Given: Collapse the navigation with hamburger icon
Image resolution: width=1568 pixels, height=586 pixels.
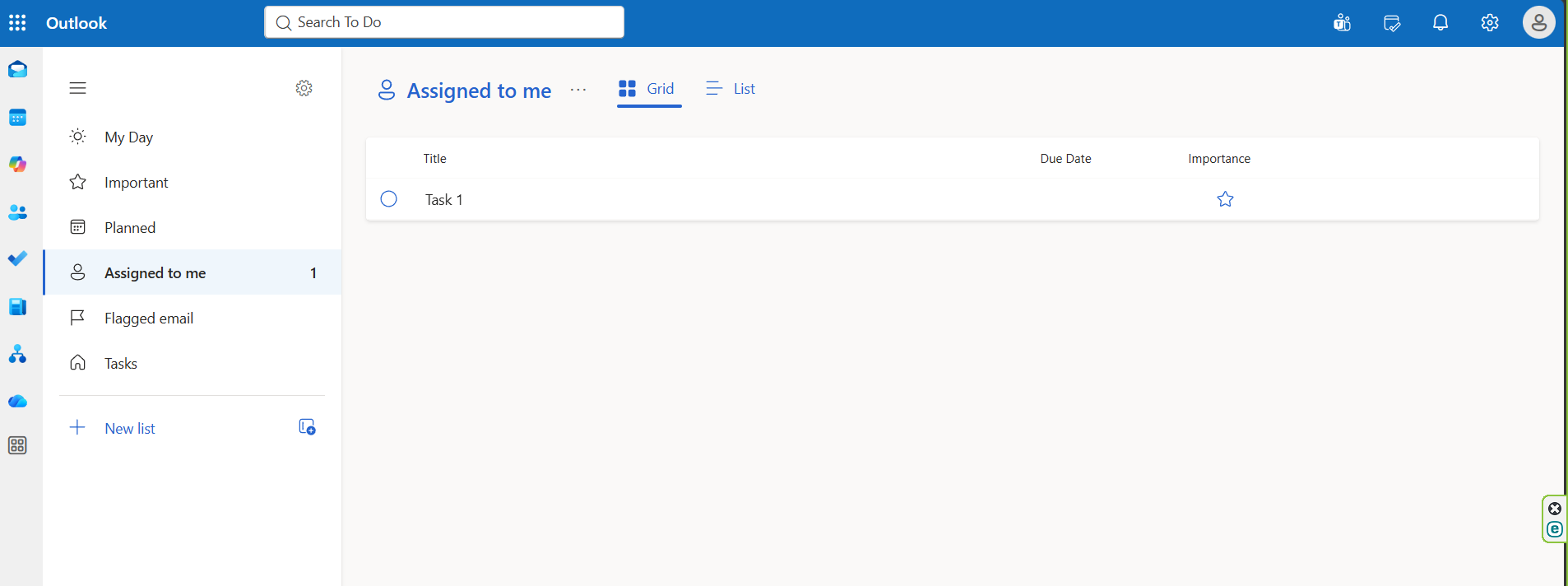Looking at the screenshot, I should coord(78,88).
